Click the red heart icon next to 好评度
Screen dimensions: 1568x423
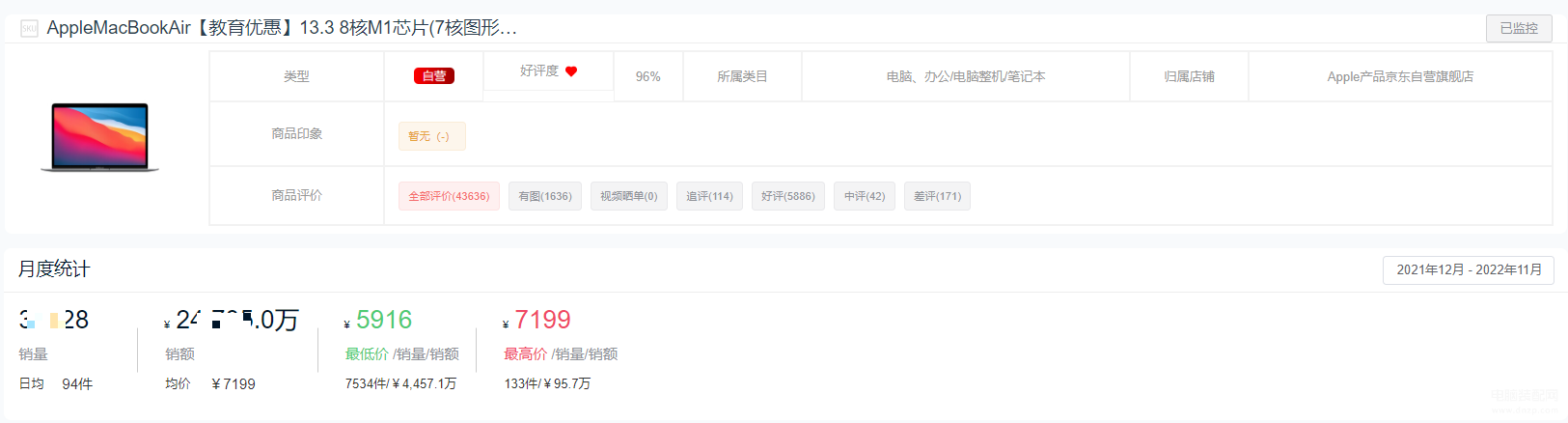click(x=571, y=70)
